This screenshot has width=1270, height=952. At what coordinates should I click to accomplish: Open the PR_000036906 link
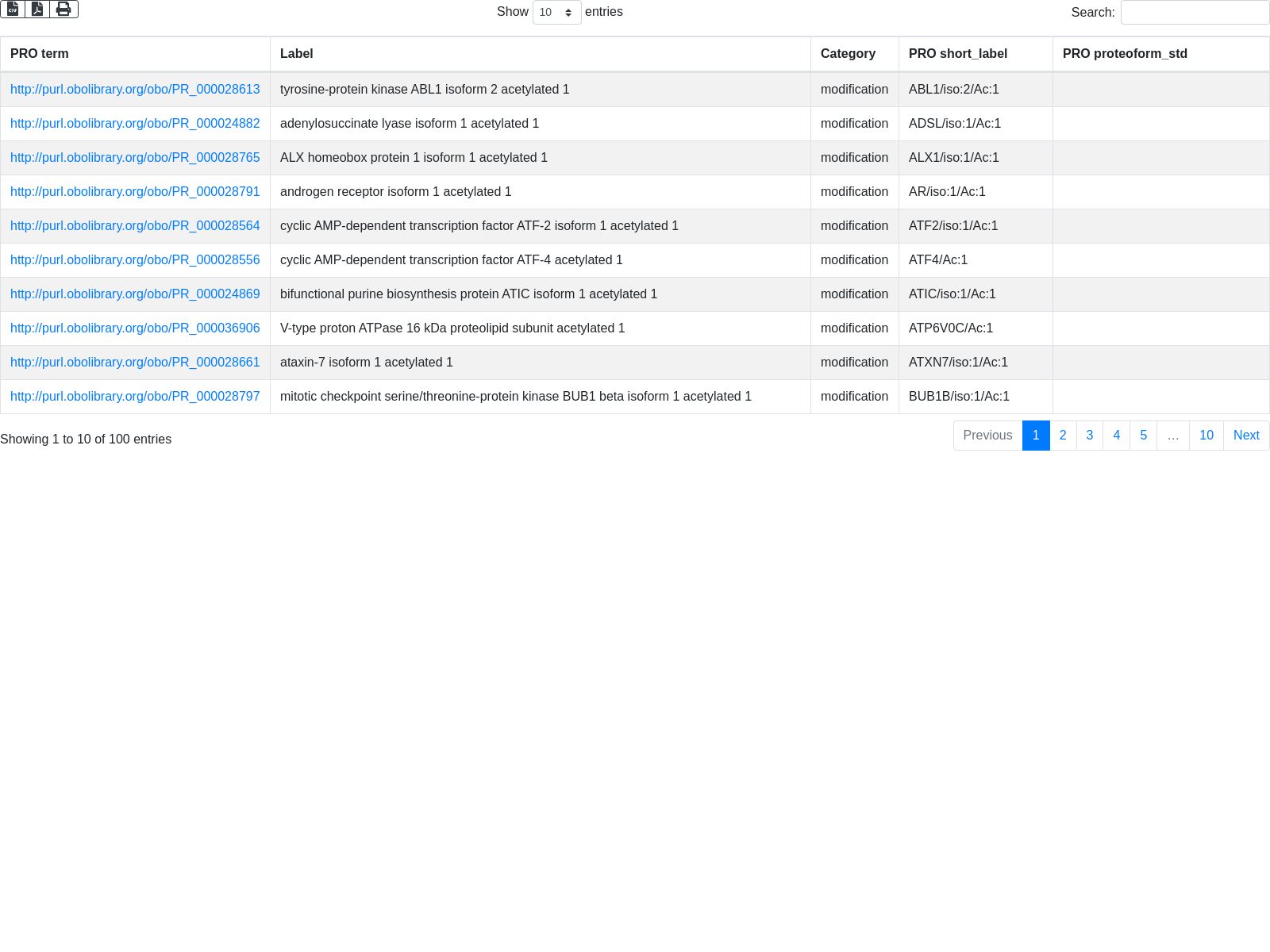[135, 328]
